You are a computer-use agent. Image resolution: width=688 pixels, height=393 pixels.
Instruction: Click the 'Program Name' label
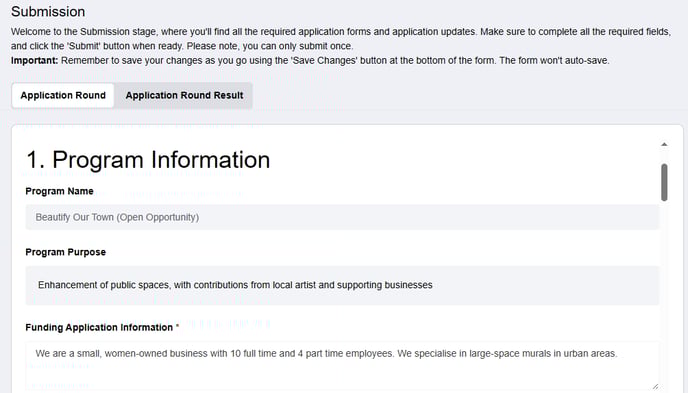click(x=59, y=191)
